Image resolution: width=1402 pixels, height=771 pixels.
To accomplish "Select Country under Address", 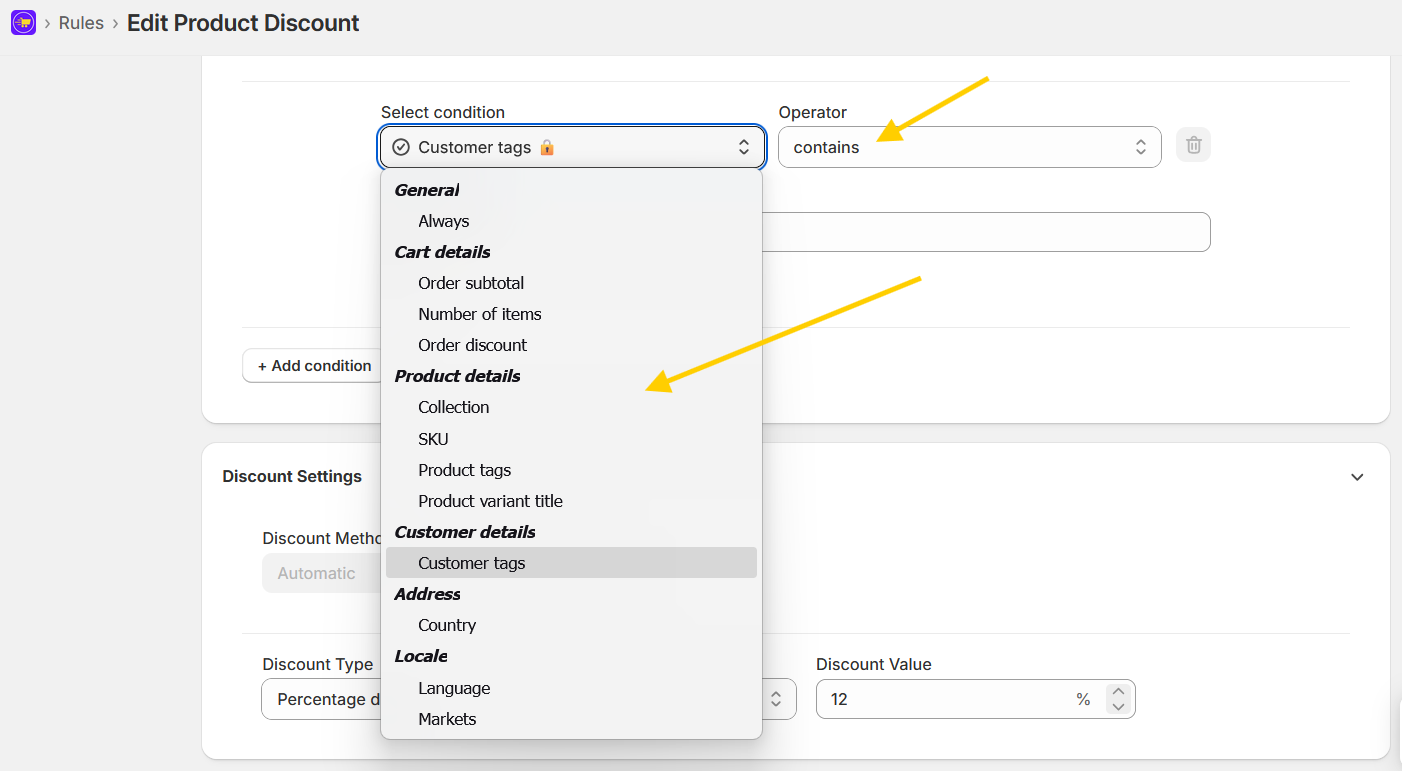I will click(446, 625).
